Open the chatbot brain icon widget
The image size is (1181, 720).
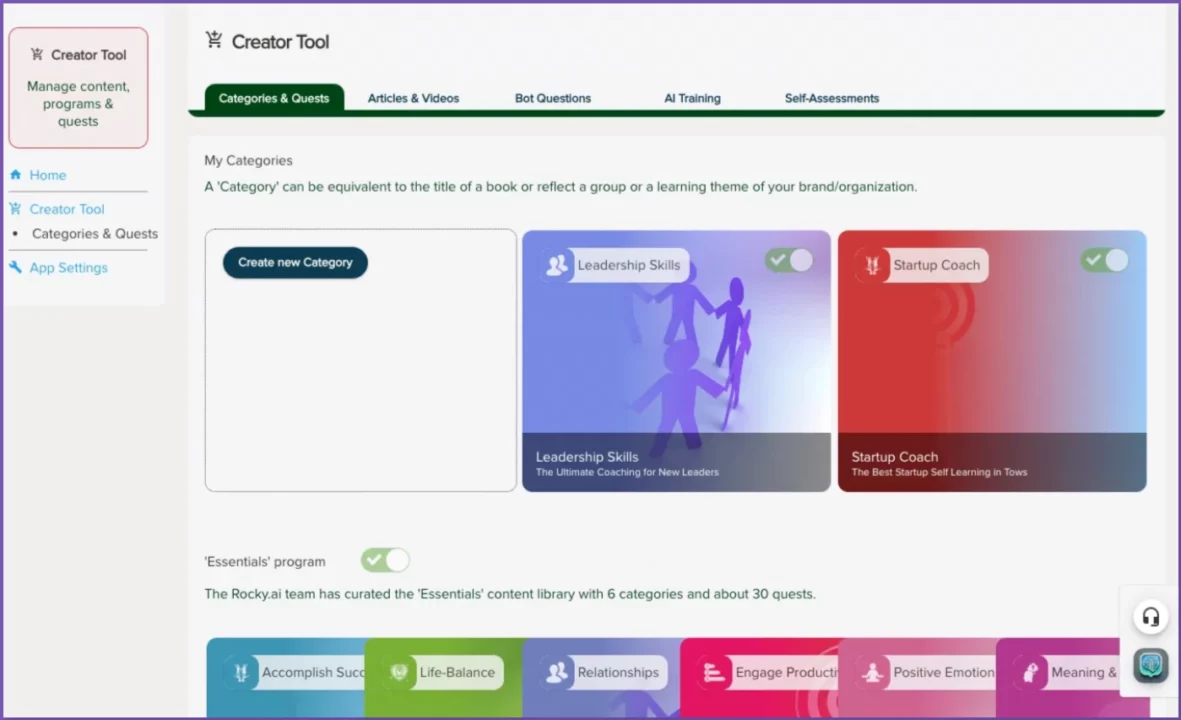tap(1150, 665)
